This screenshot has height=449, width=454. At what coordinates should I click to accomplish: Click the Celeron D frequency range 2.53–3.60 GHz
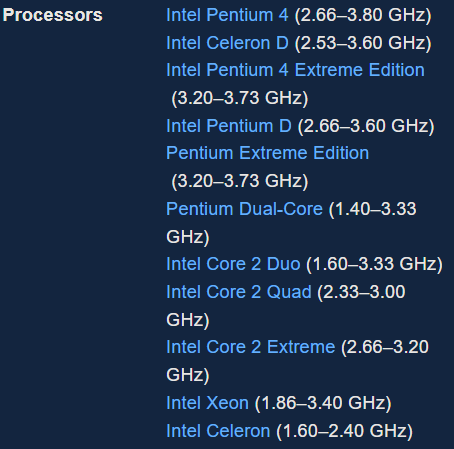[363, 43]
